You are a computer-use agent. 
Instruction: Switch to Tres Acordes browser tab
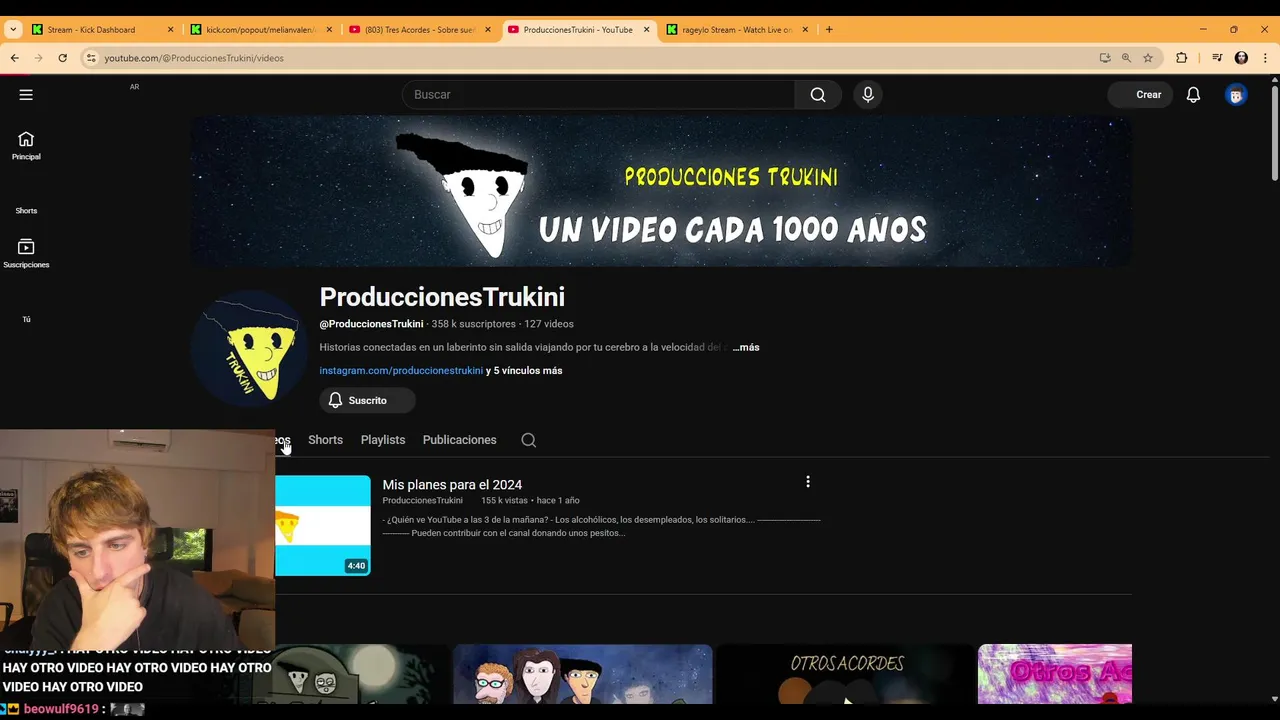tap(420, 30)
